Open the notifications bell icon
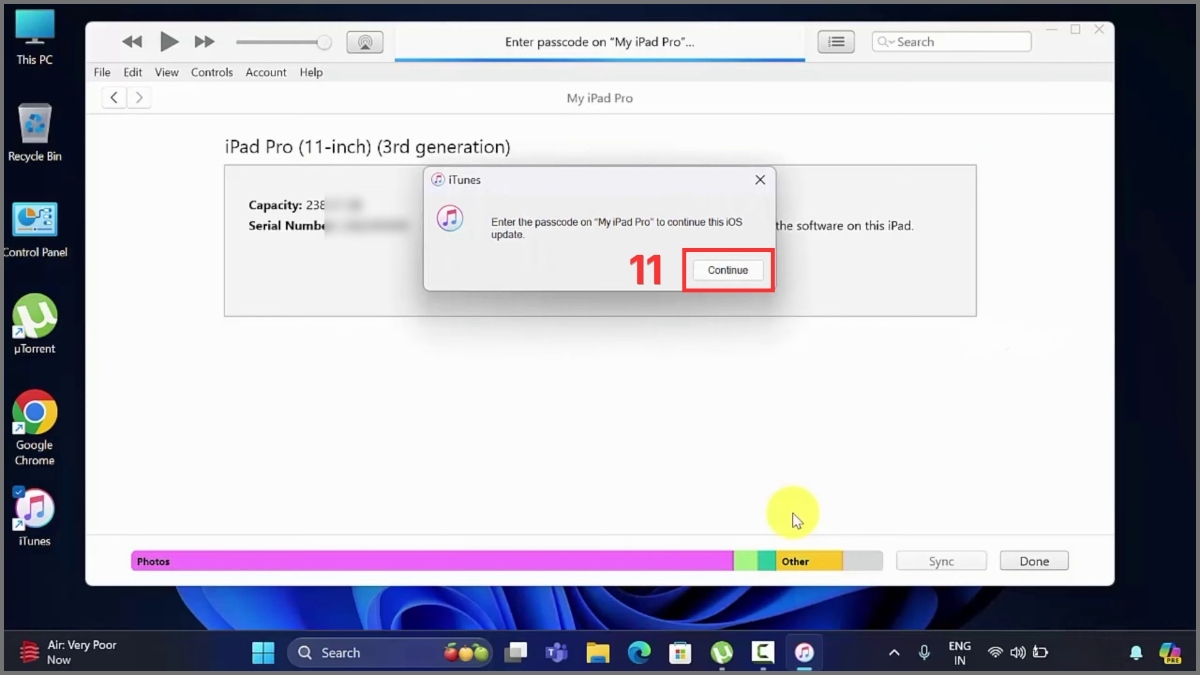 point(1136,653)
